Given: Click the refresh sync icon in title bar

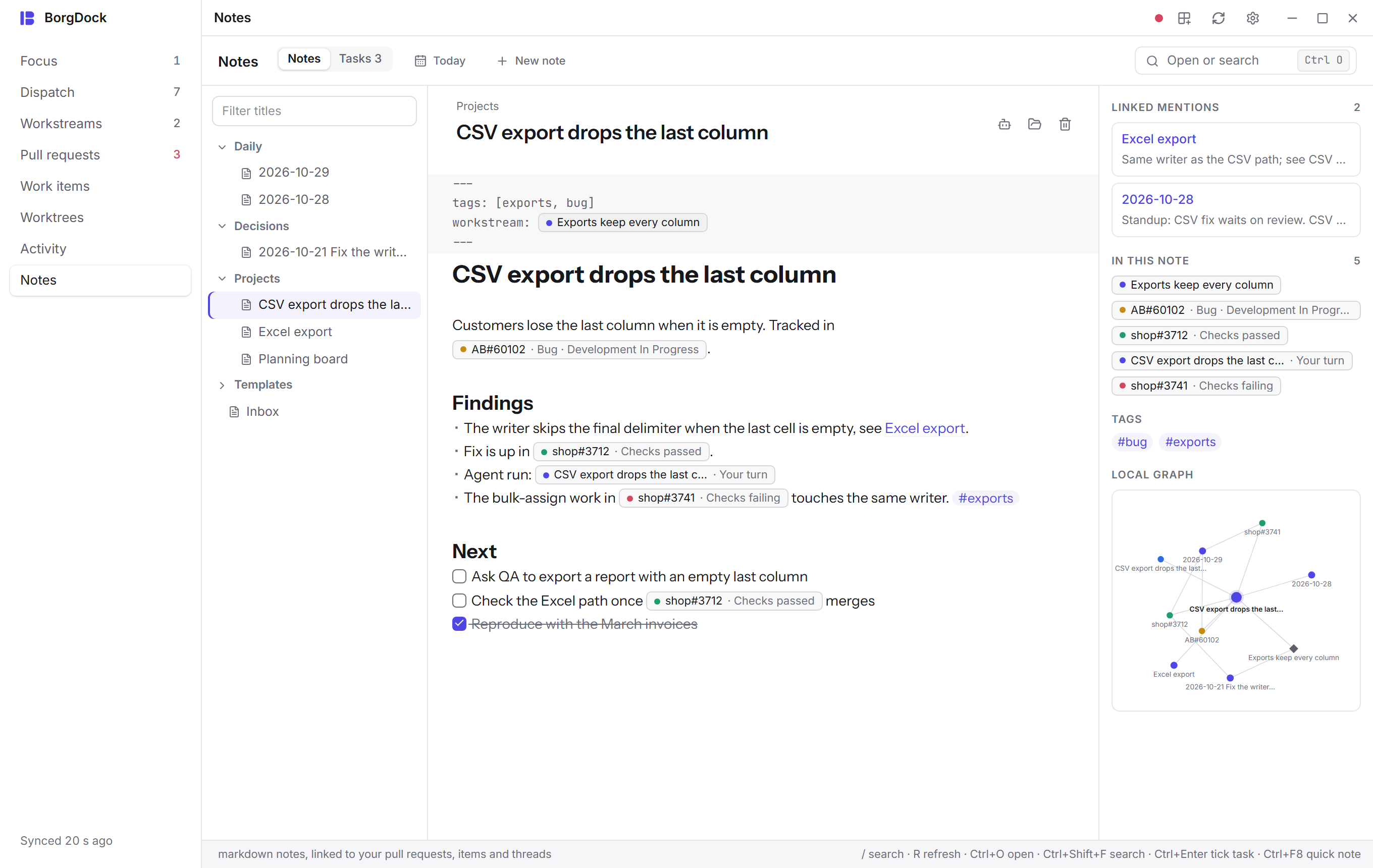Looking at the screenshot, I should (1218, 18).
